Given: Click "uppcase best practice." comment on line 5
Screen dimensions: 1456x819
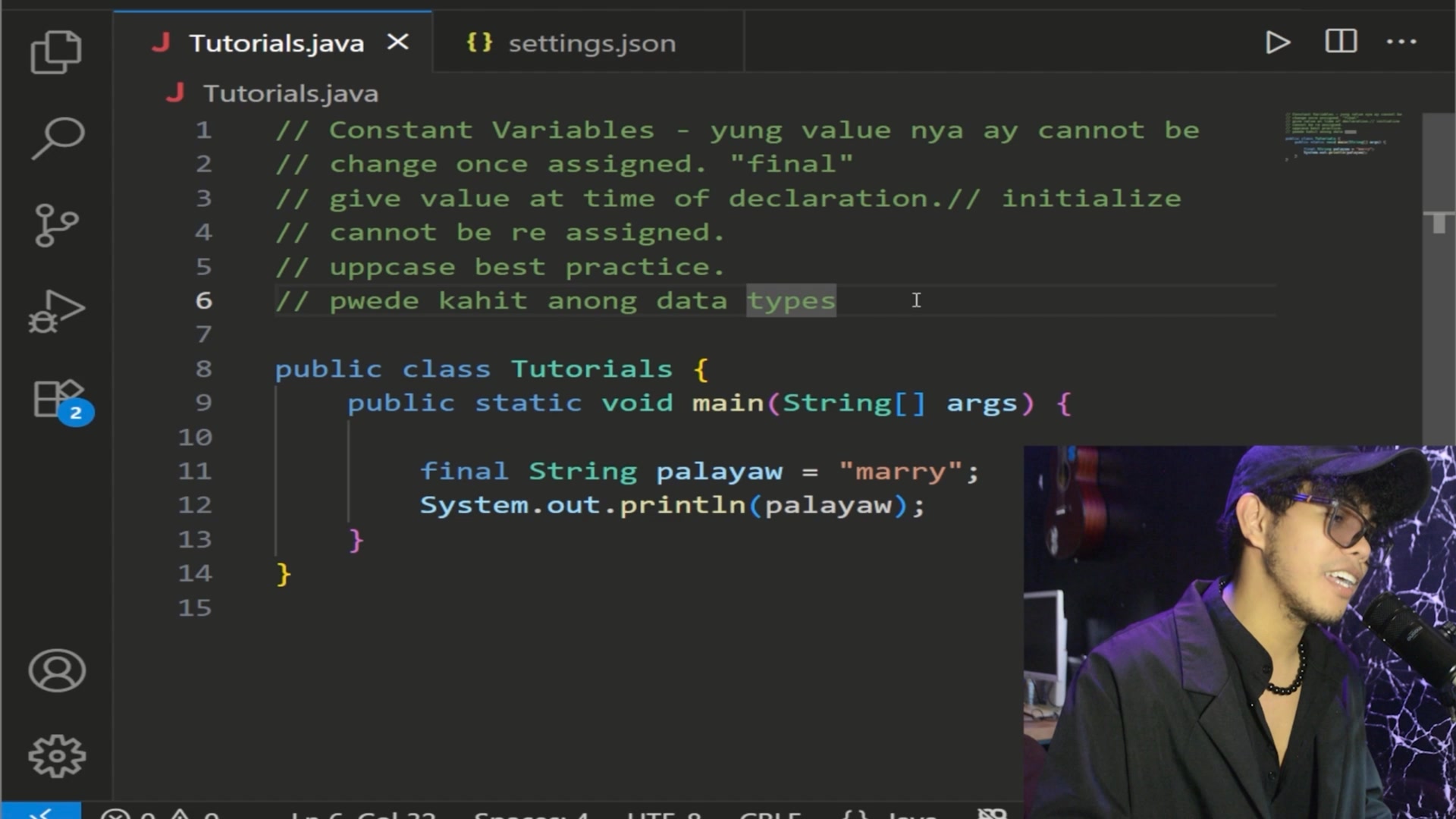Looking at the screenshot, I should click(527, 267).
